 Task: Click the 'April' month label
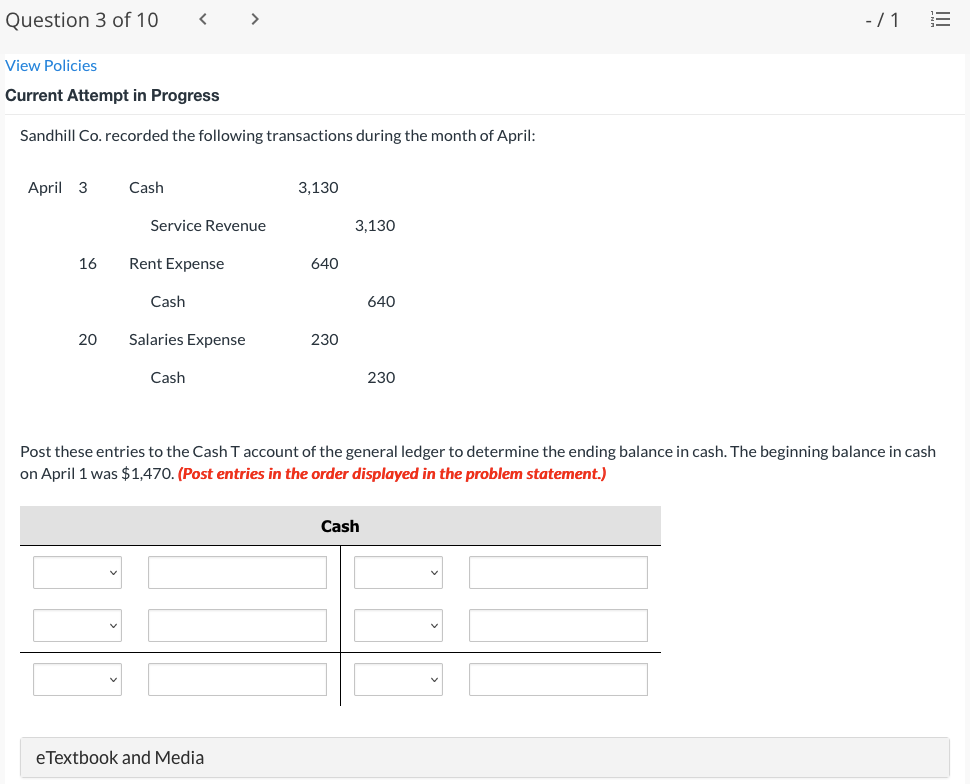point(45,187)
